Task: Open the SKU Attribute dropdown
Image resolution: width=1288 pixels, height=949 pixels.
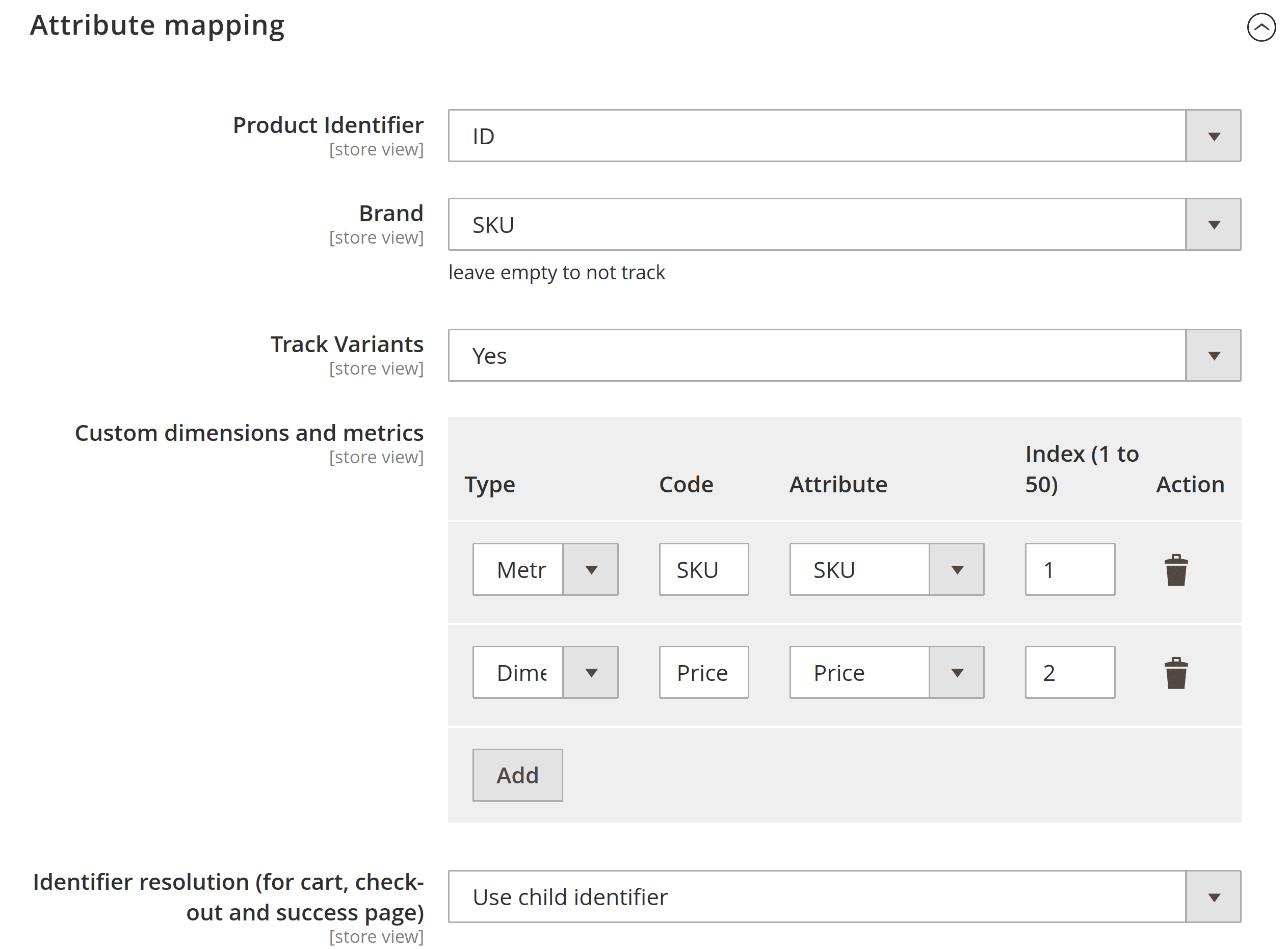Action: (886, 569)
